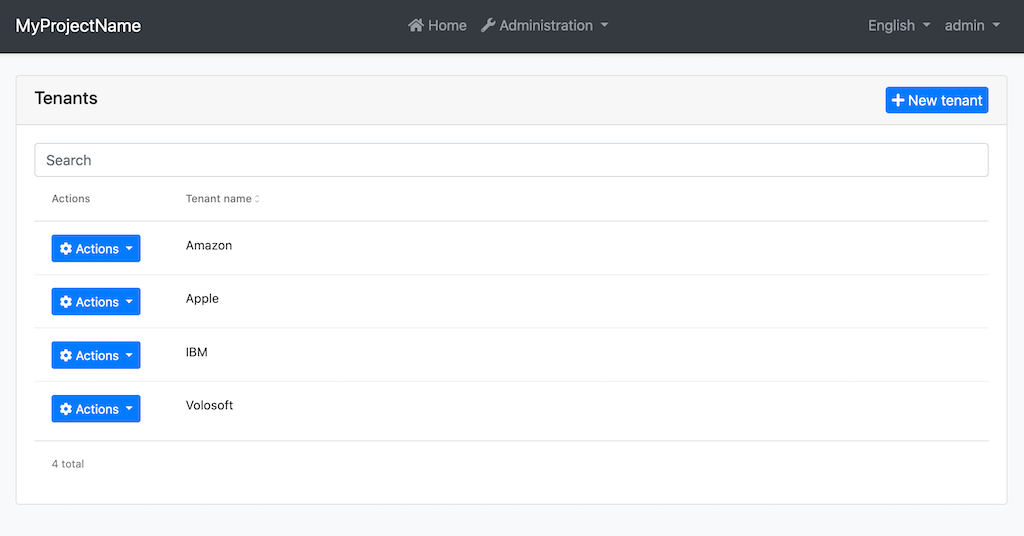Sort by the Tenant name column header
Viewport: 1024px width, 536px height.
pyautogui.click(x=219, y=199)
